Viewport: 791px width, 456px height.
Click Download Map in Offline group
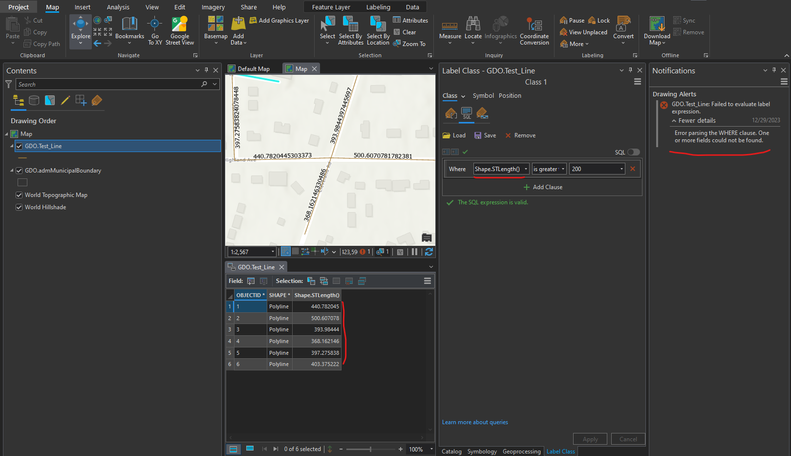[x=657, y=27]
